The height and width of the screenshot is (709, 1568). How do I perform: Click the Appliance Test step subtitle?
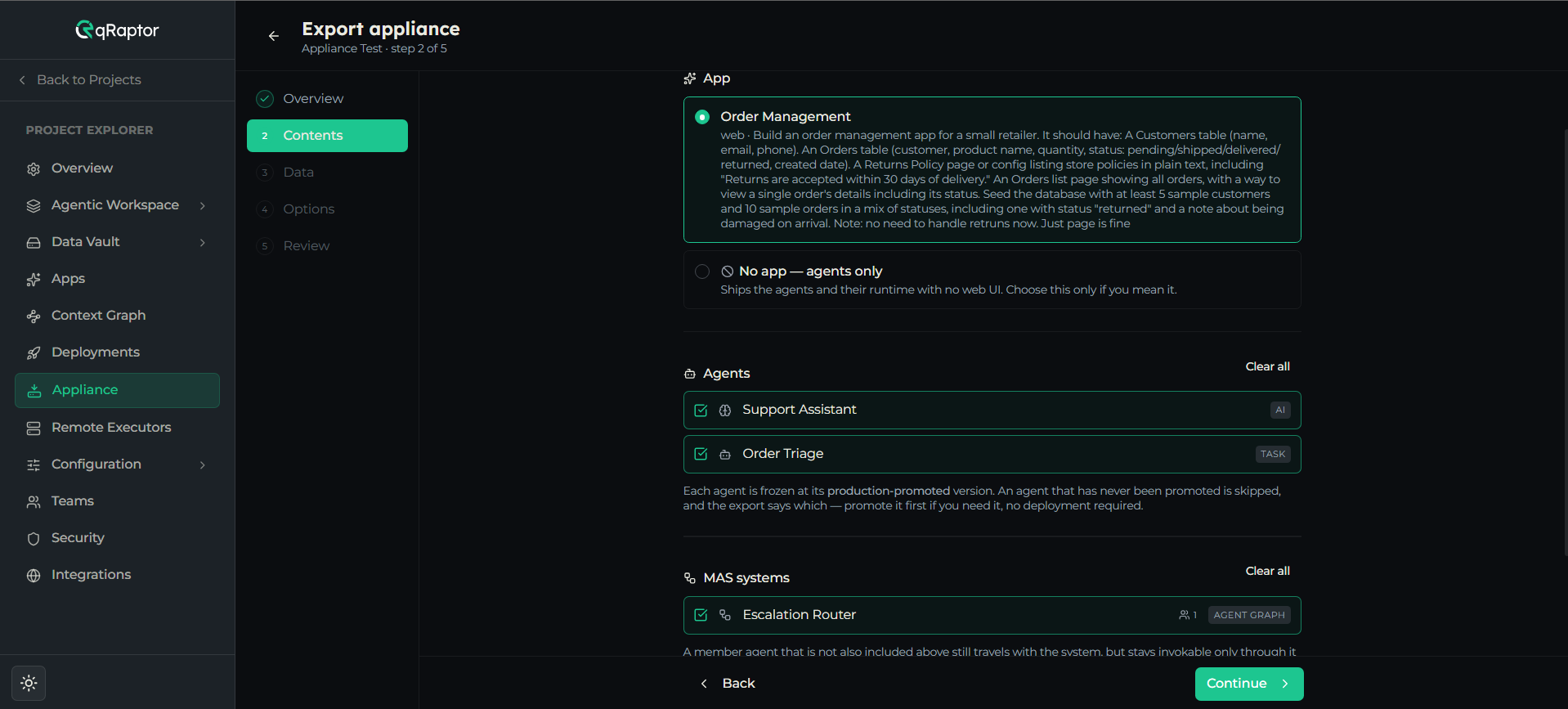pos(374,49)
